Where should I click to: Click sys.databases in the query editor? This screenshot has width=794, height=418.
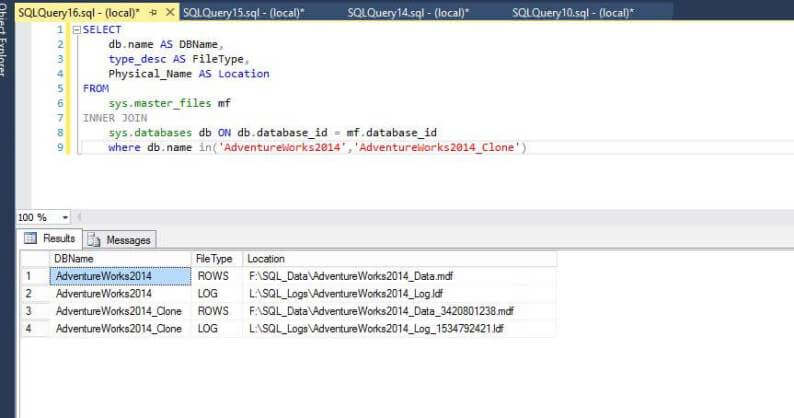pyautogui.click(x=150, y=133)
